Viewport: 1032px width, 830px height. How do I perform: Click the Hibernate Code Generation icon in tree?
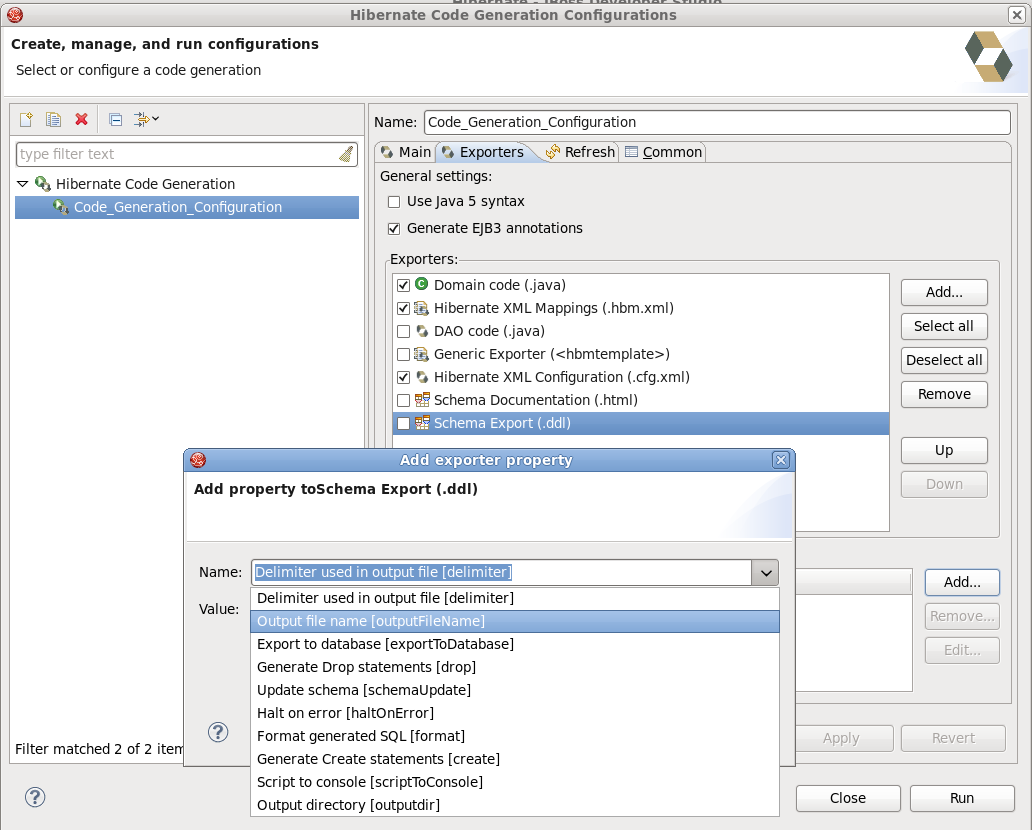click(x=42, y=184)
